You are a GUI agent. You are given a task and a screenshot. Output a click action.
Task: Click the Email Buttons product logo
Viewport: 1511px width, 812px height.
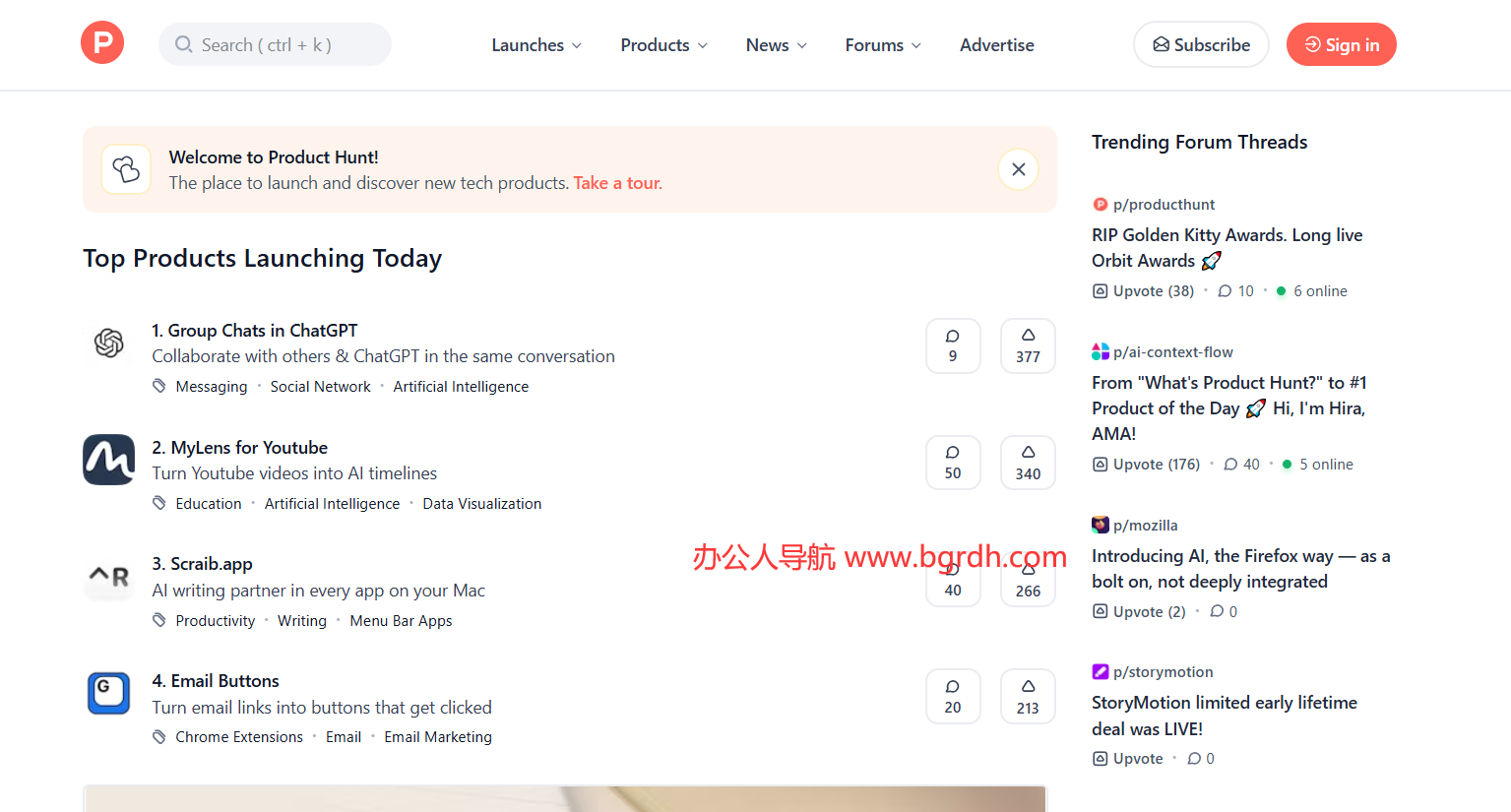[108, 693]
